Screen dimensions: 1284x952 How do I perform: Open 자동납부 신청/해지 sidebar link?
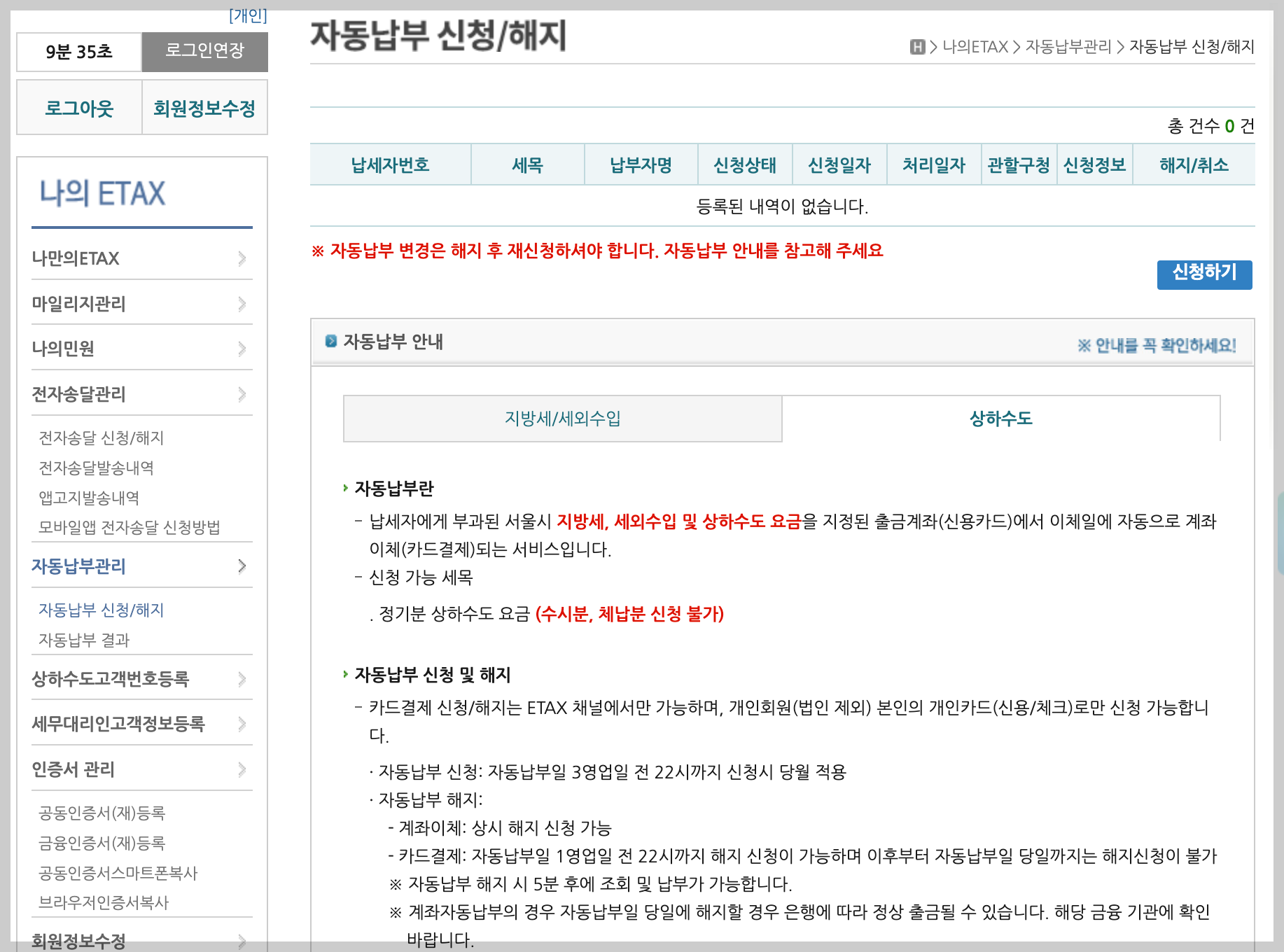click(102, 610)
